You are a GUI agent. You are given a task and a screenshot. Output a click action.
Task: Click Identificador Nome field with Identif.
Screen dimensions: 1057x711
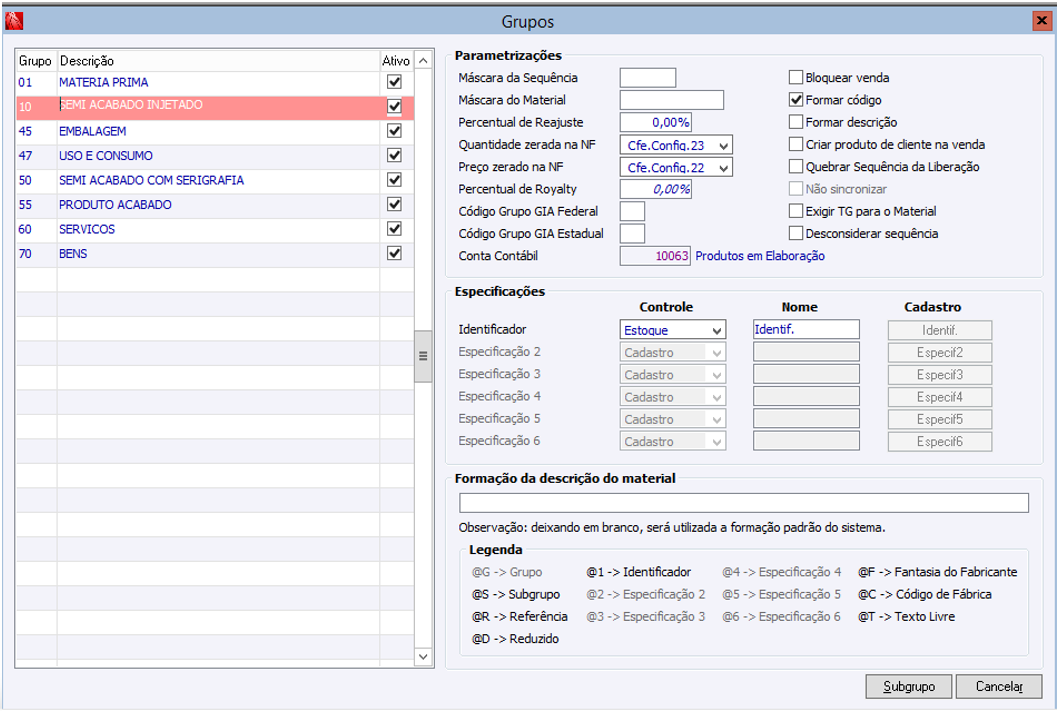[x=806, y=329]
